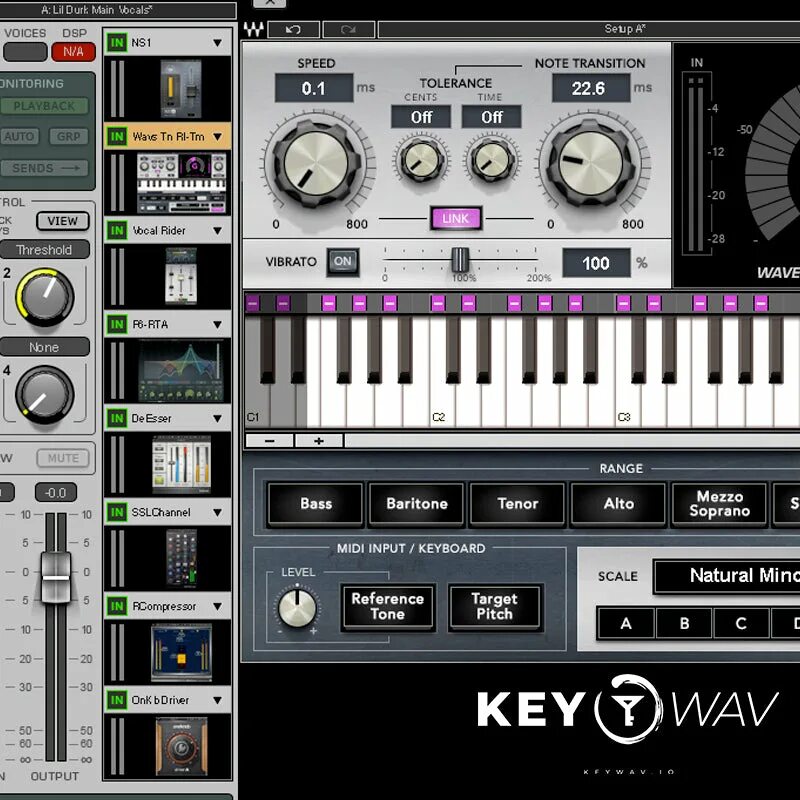
Task: Click the Speed value field 0.1
Action: point(314,88)
